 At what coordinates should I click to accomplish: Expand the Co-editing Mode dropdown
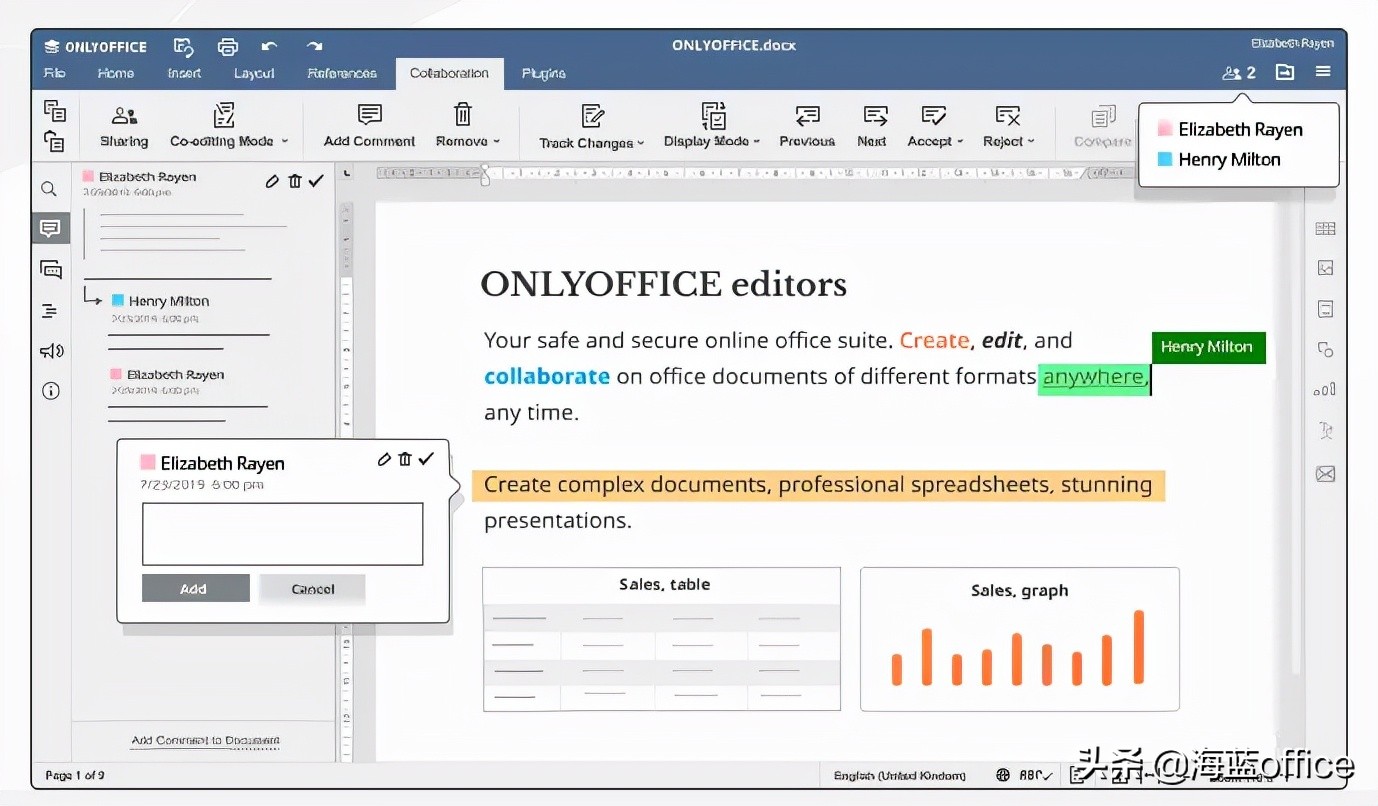click(285, 142)
